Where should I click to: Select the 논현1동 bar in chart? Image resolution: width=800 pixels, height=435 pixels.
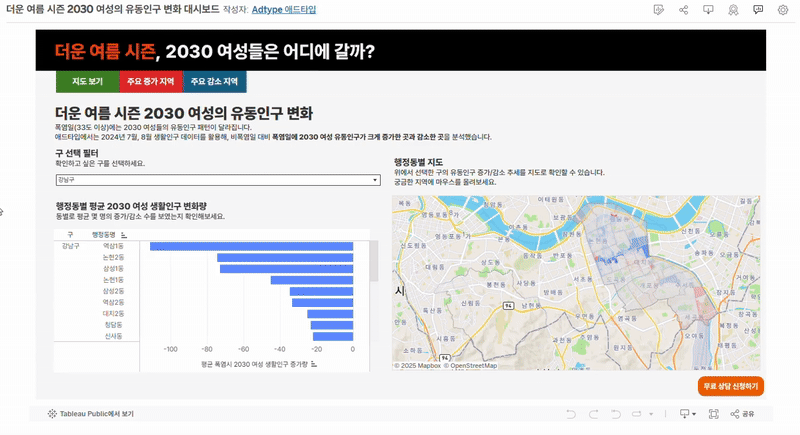(312, 280)
